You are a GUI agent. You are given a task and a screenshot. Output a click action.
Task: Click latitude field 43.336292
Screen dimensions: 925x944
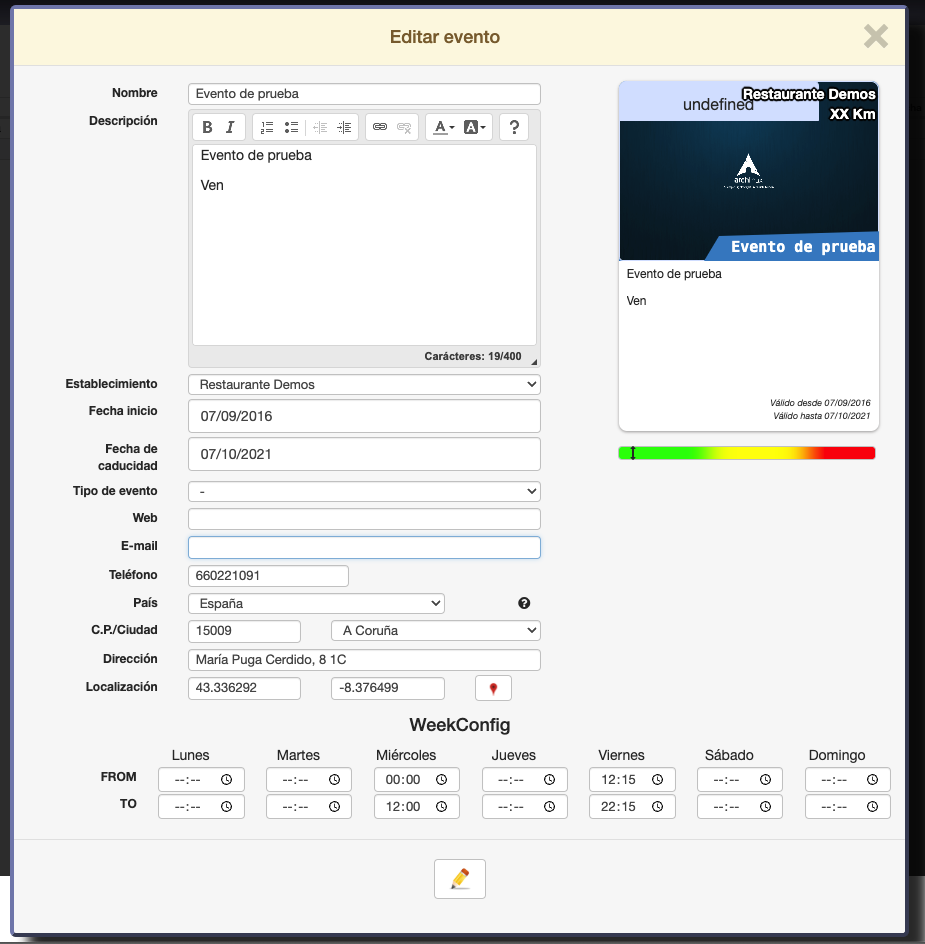point(244,688)
